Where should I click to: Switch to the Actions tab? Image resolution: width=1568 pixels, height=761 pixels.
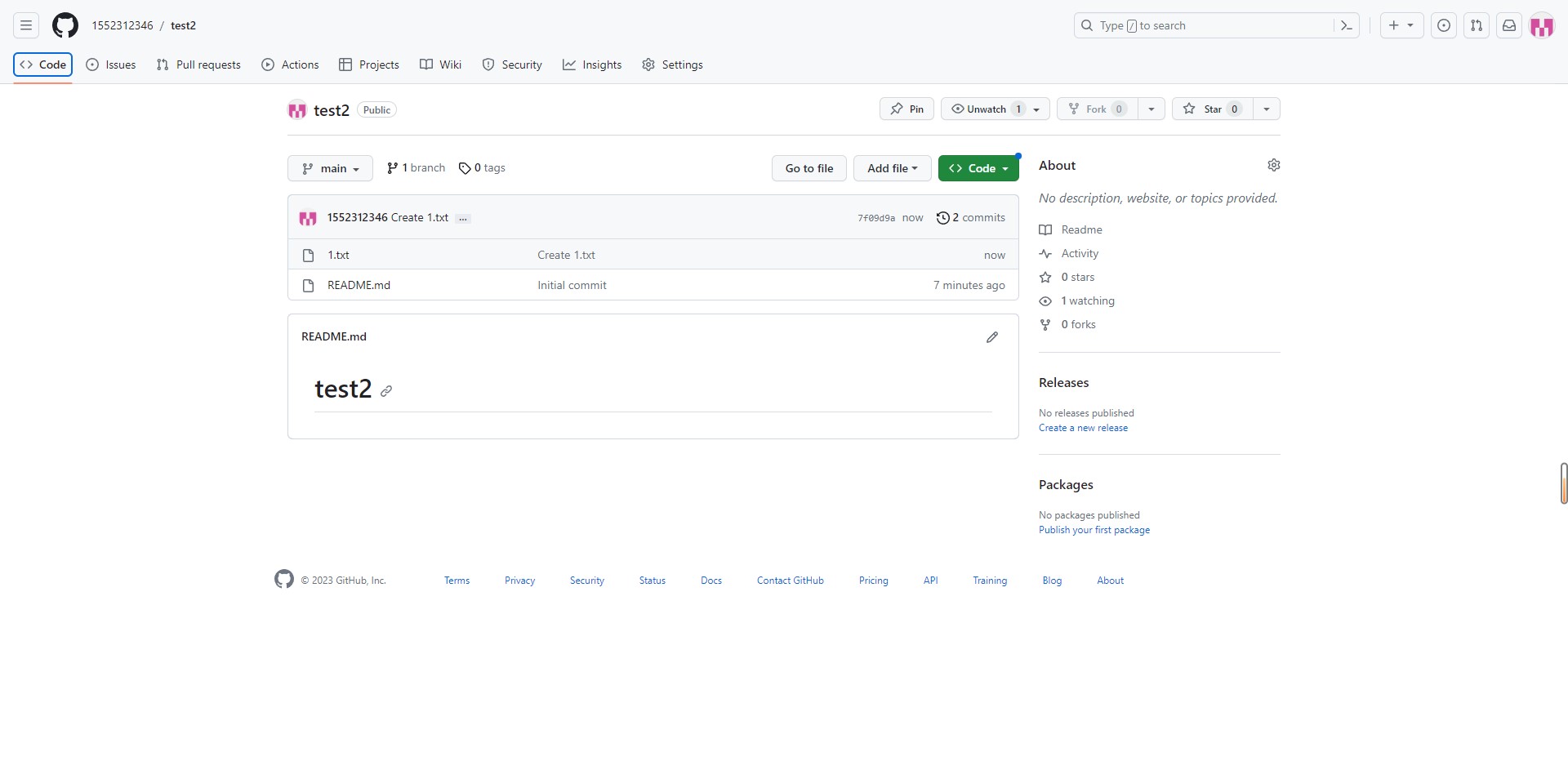(290, 65)
